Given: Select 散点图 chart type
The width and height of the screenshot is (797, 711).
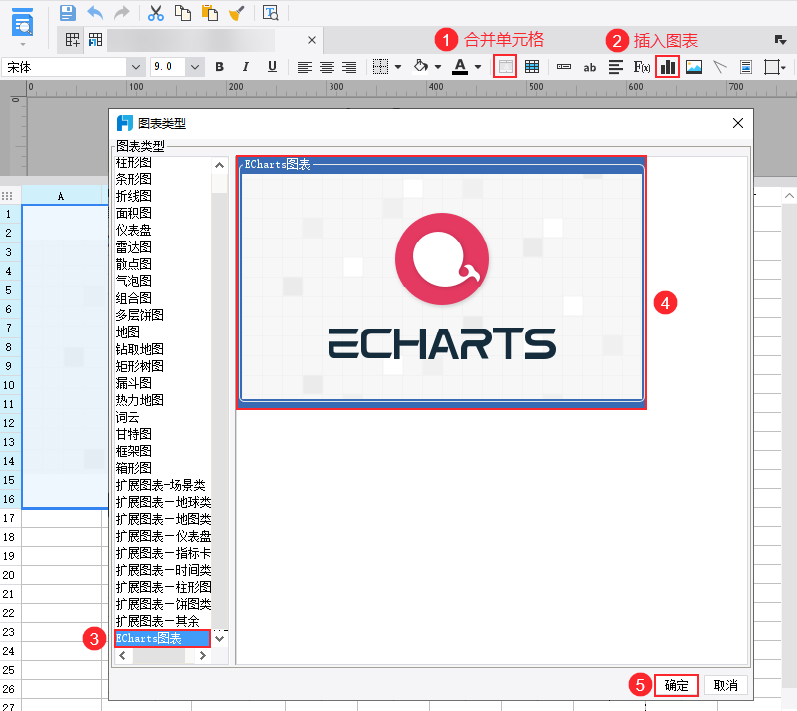Looking at the screenshot, I should 134,264.
